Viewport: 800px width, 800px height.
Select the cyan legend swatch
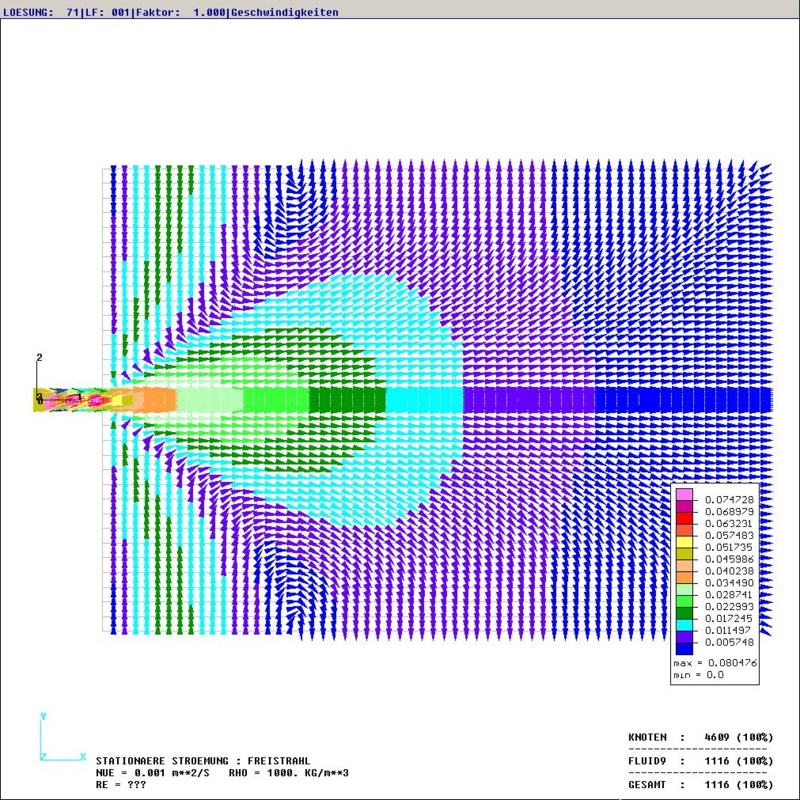pyautogui.click(x=684, y=625)
